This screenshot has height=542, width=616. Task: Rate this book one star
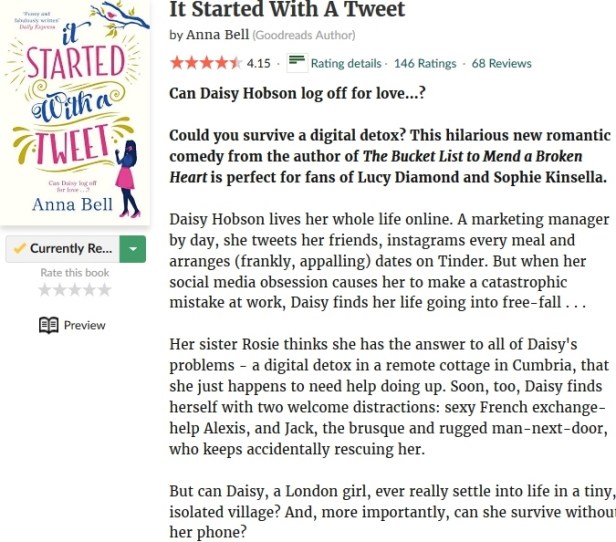(x=45, y=290)
